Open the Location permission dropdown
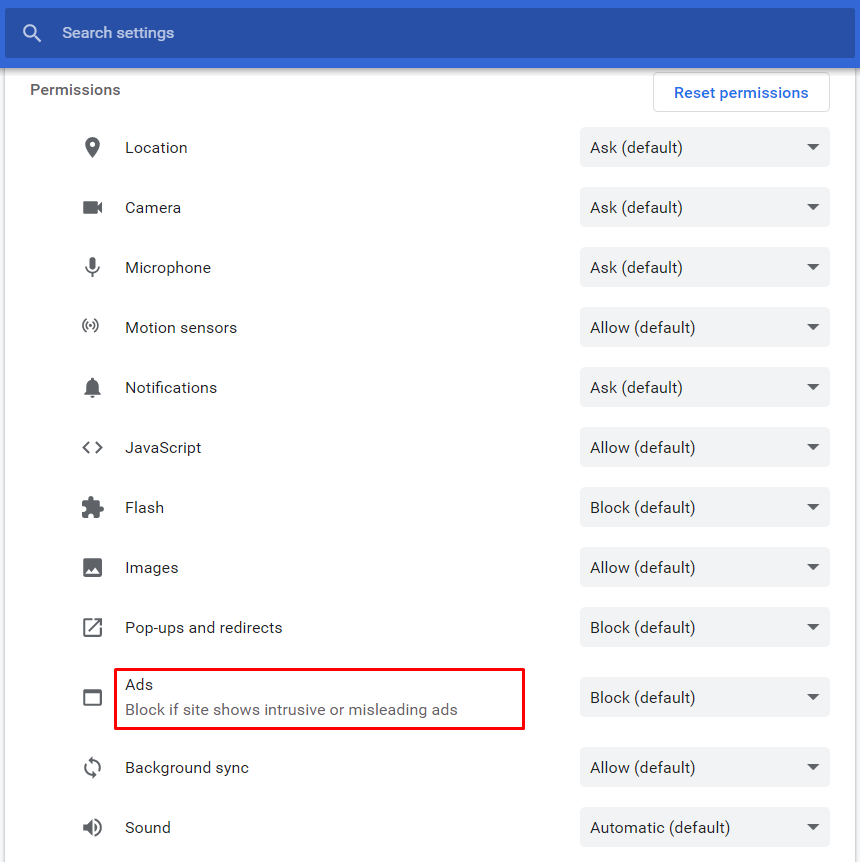Screen dimensions: 860x862 tap(704, 148)
